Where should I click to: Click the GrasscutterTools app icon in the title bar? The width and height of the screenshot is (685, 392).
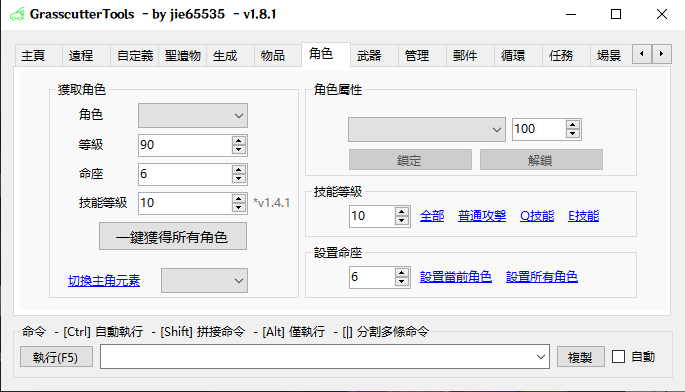17,14
